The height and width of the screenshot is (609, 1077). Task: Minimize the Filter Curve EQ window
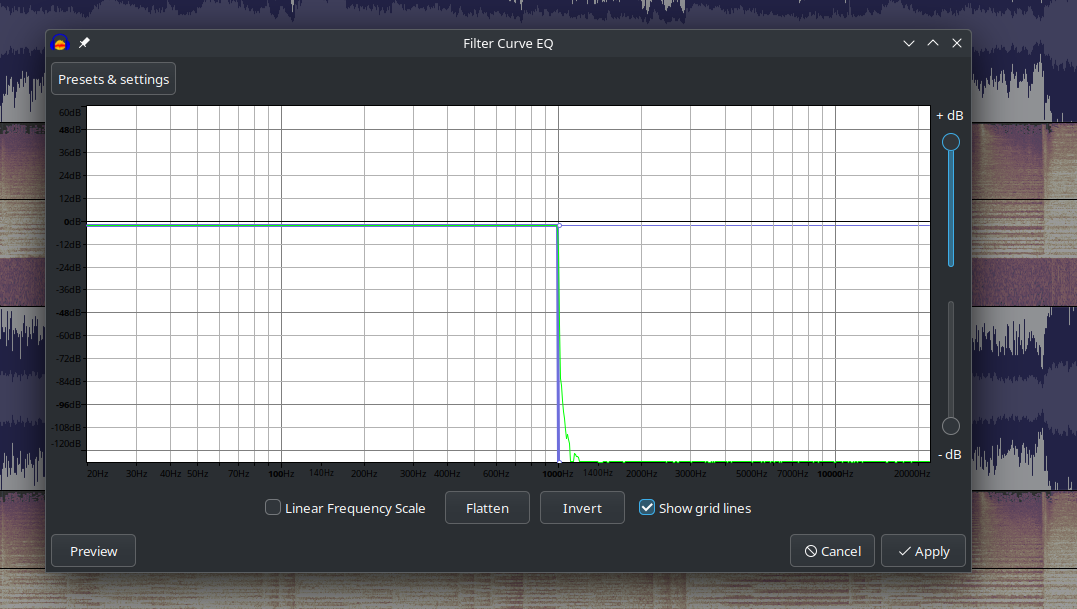(909, 43)
